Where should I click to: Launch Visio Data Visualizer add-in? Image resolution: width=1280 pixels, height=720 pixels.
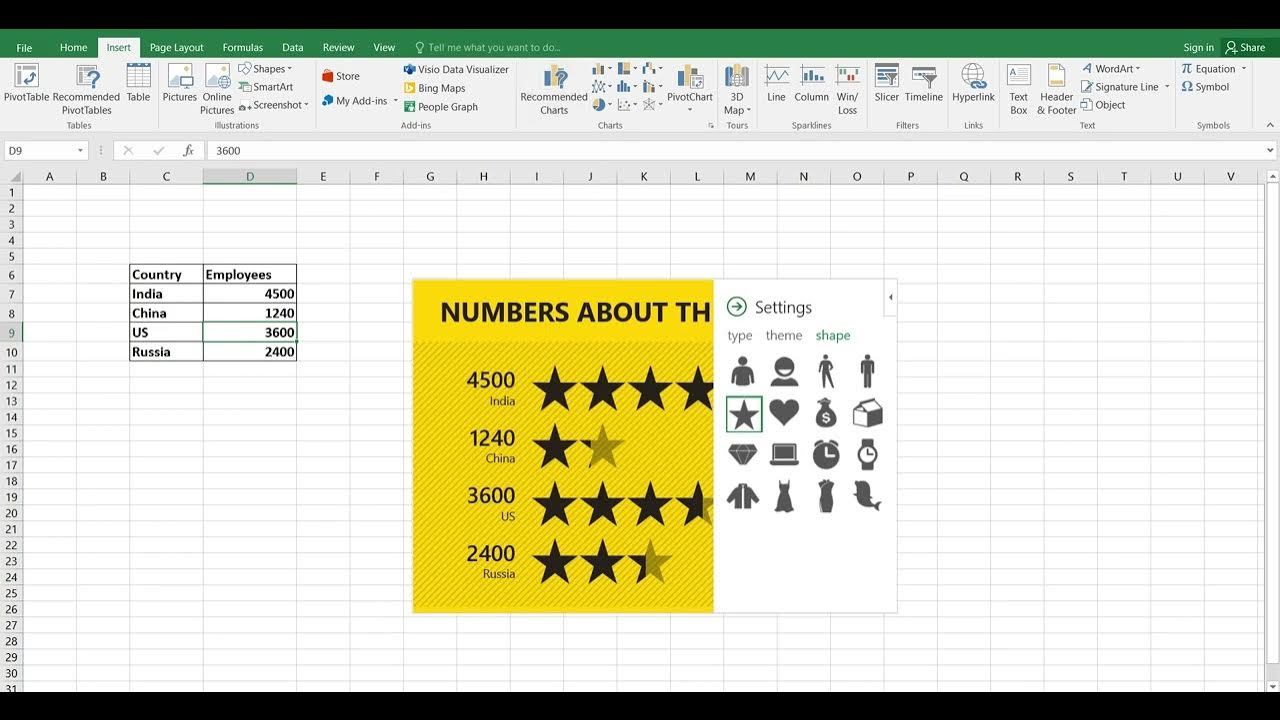(x=456, y=70)
